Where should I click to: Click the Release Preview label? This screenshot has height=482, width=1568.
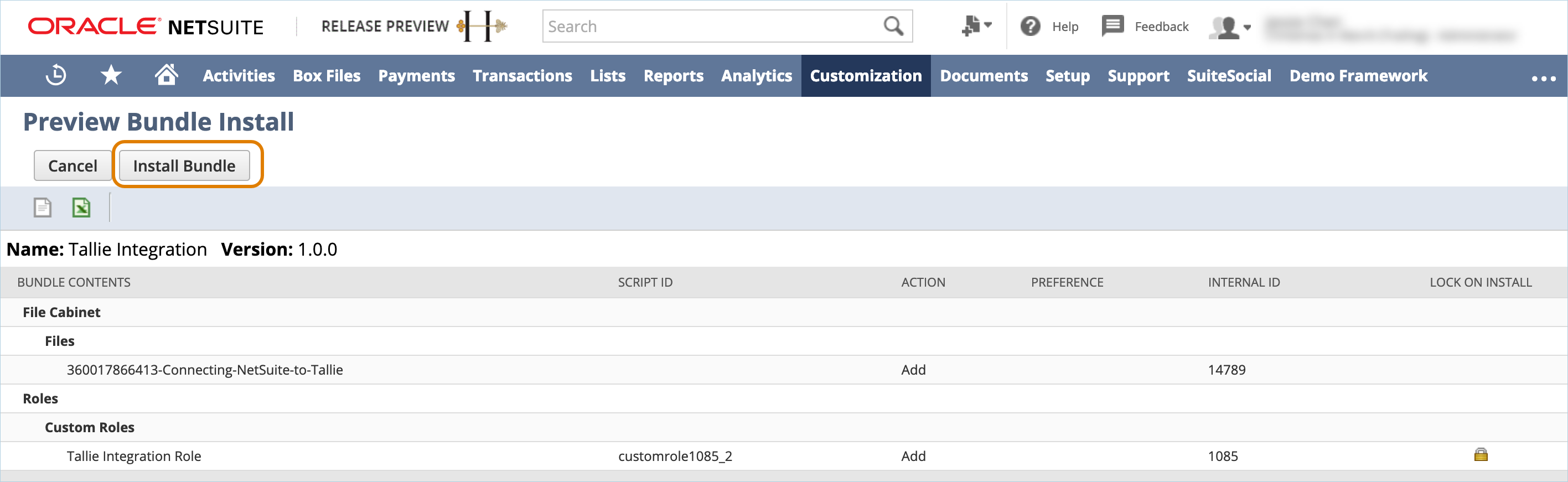[385, 26]
